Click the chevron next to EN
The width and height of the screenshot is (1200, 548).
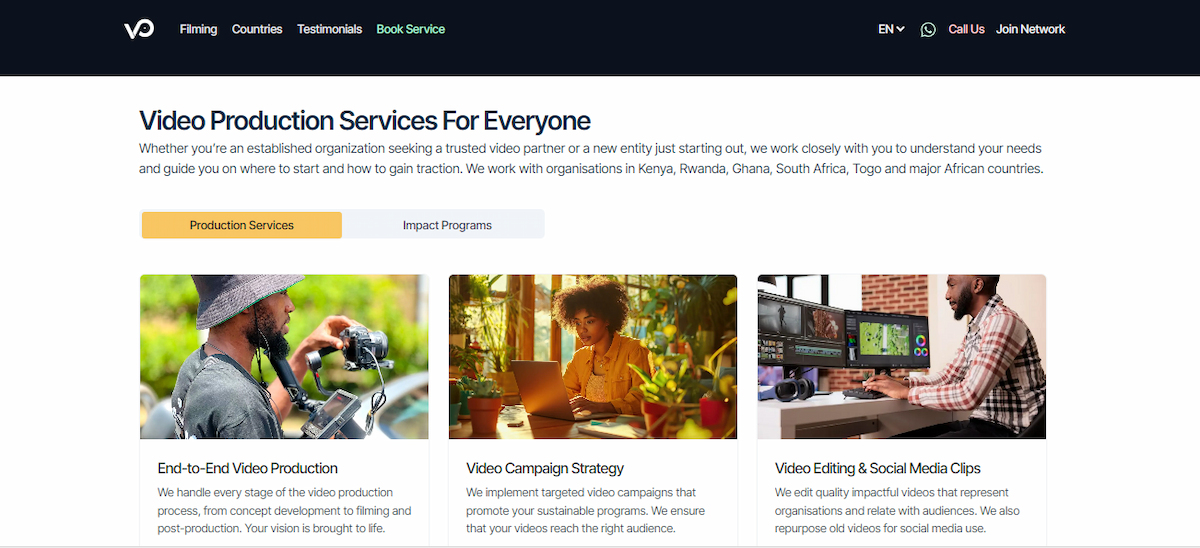pyautogui.click(x=900, y=30)
